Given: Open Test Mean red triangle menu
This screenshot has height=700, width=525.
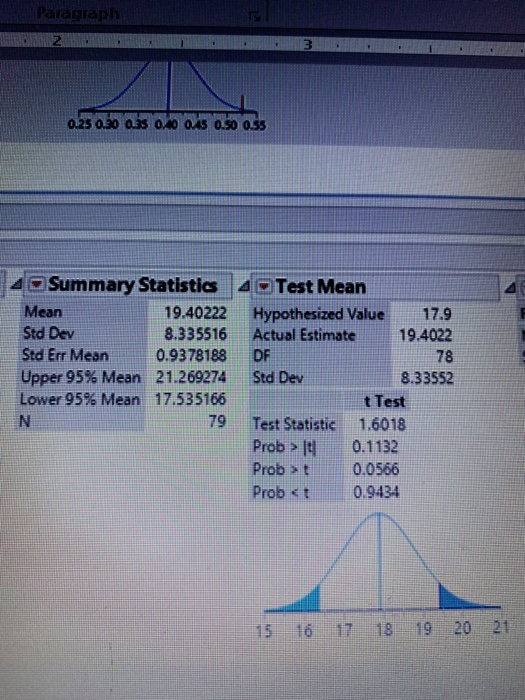Looking at the screenshot, I should 264,286.
